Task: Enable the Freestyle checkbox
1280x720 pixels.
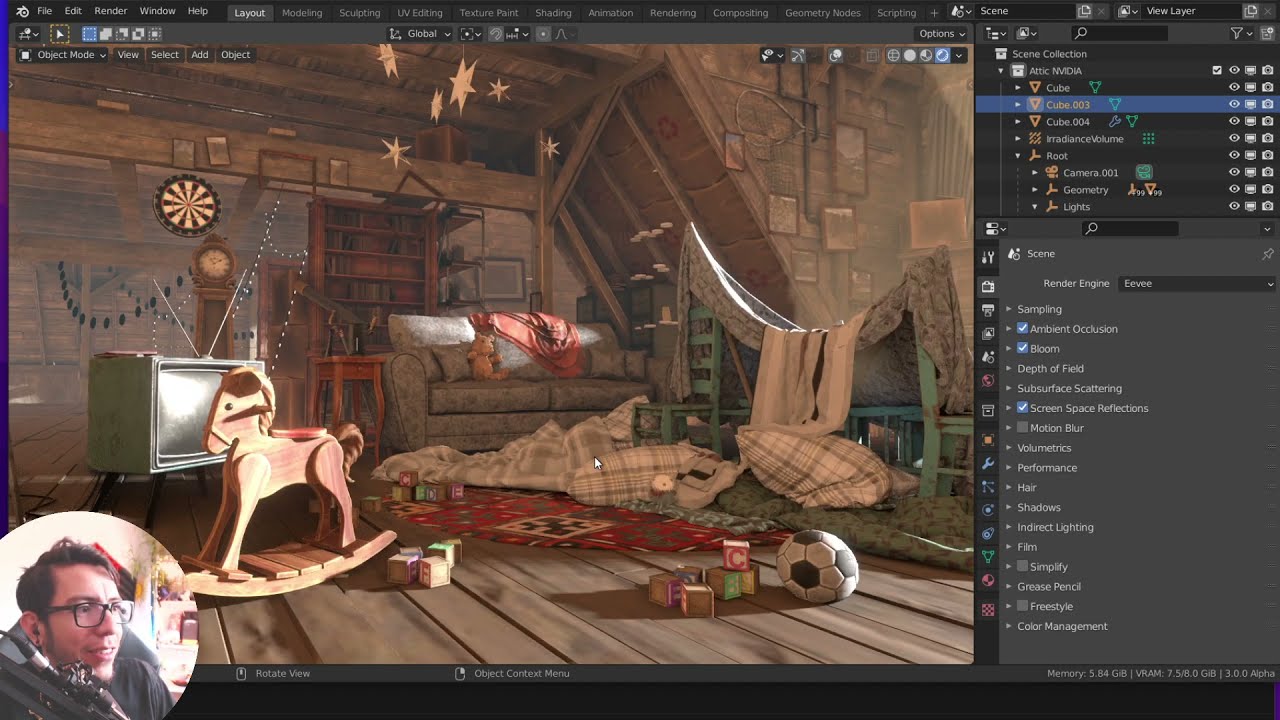Action: tap(1023, 606)
